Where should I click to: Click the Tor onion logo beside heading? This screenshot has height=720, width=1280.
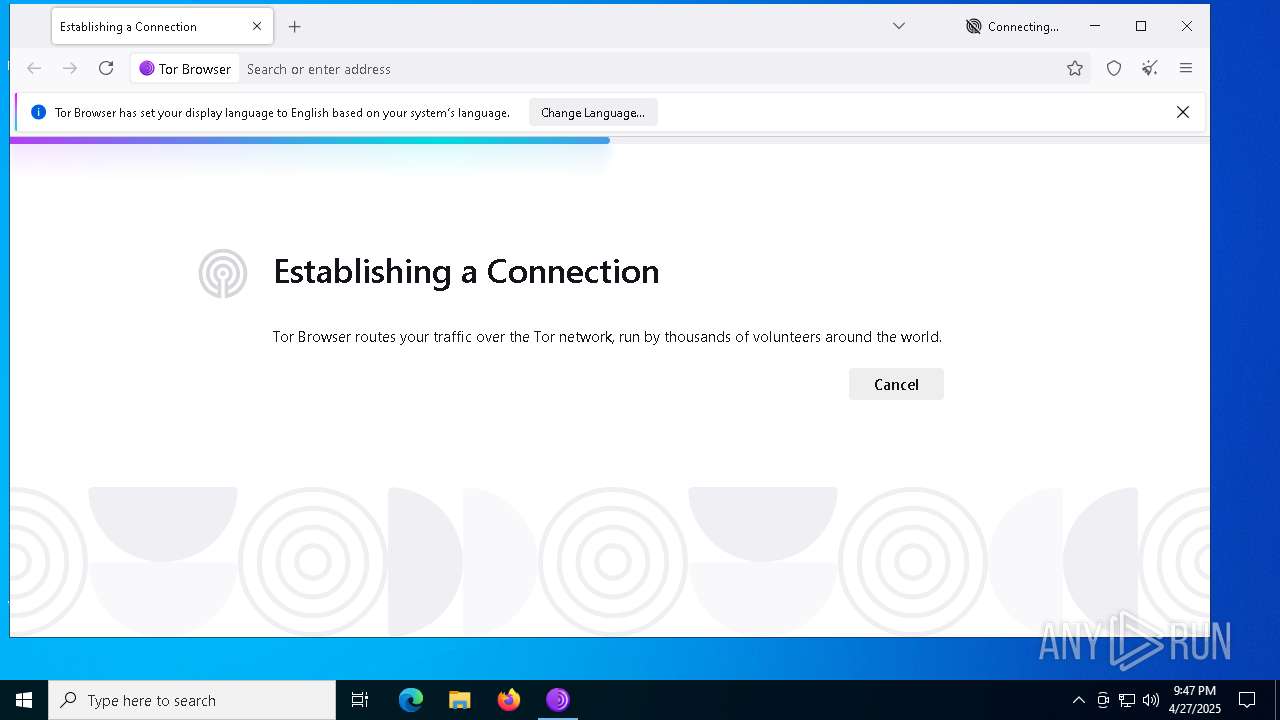pos(223,273)
